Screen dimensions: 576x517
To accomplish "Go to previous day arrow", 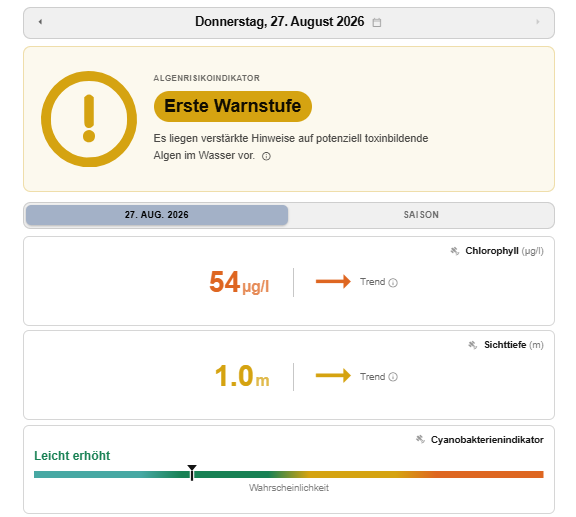I will [40, 22].
